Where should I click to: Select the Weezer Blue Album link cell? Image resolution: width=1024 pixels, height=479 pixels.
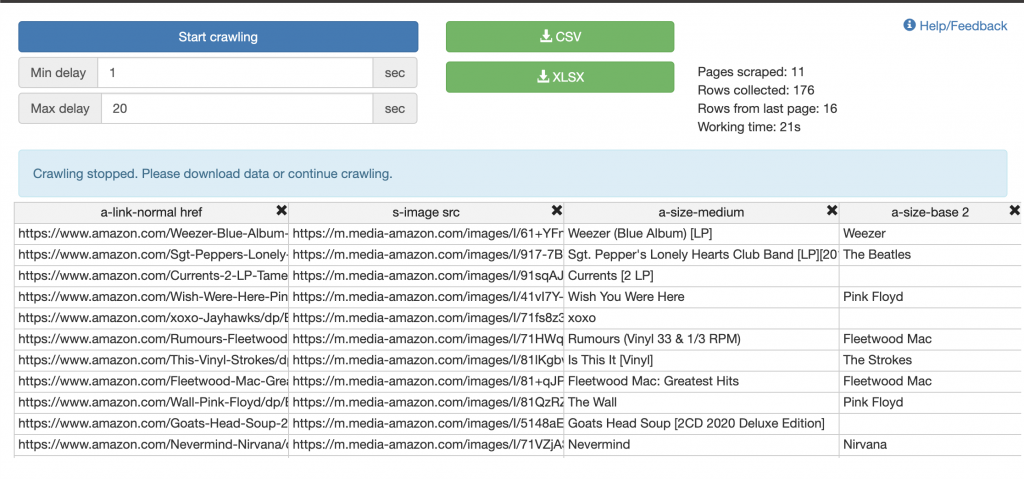[152, 233]
